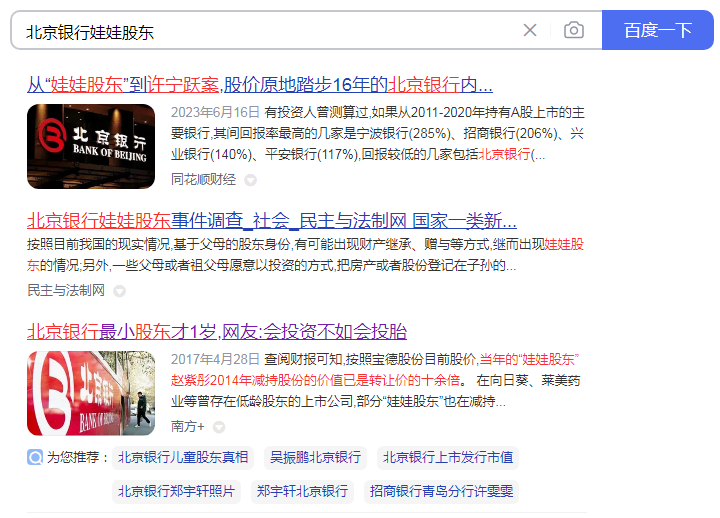This screenshot has width=720, height=518.
Task: Expand the dropdown arrow beside 民主与法制网
Action: 119,291
